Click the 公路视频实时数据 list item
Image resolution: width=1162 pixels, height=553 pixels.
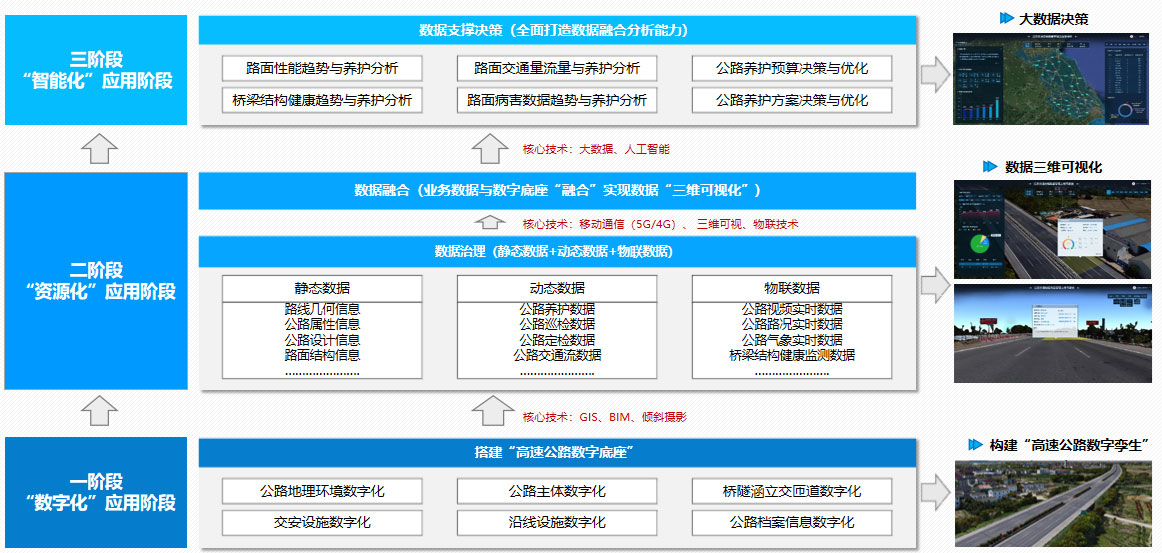pos(792,310)
